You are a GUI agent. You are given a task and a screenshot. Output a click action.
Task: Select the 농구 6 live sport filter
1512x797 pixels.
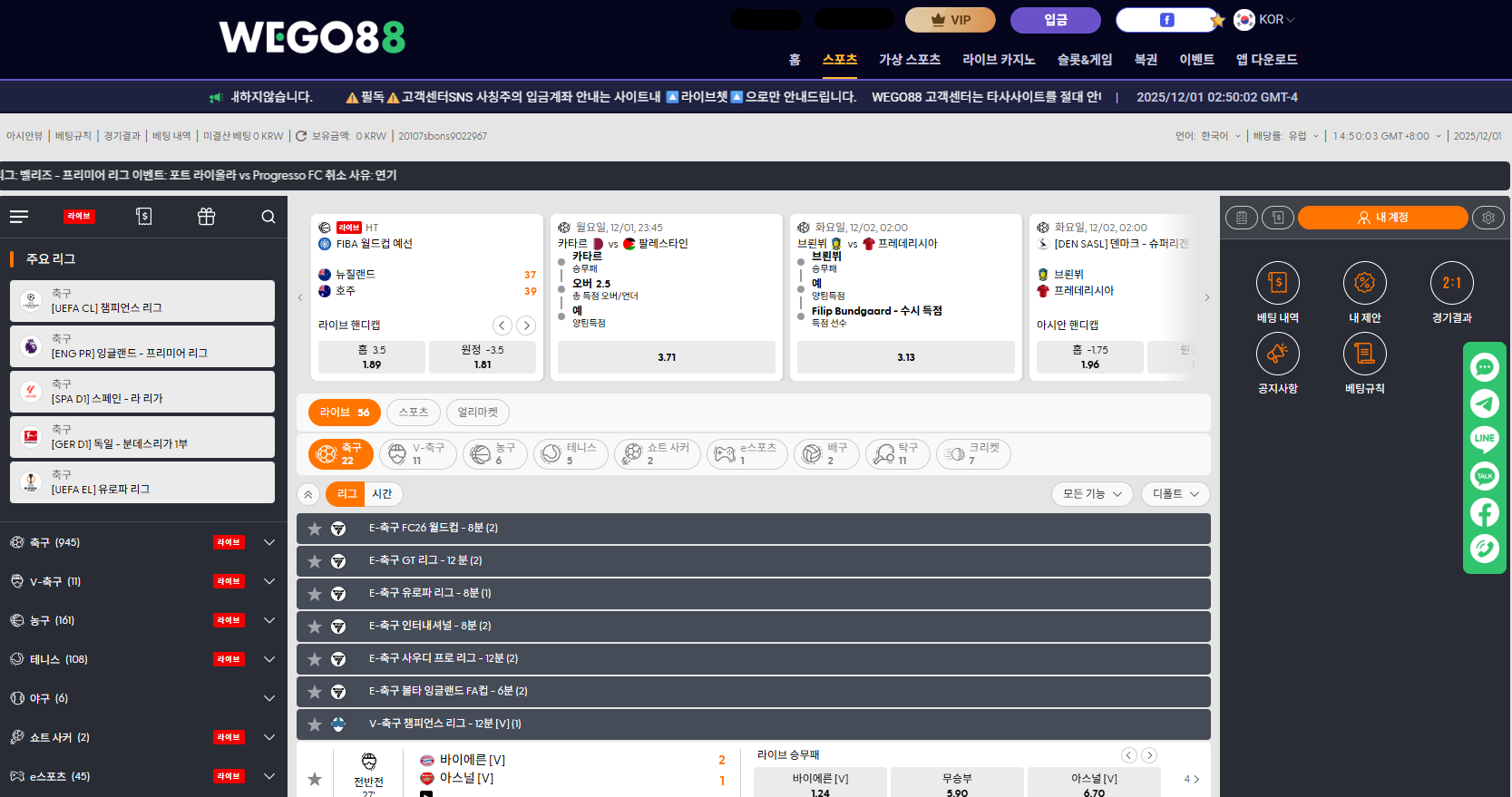(495, 453)
